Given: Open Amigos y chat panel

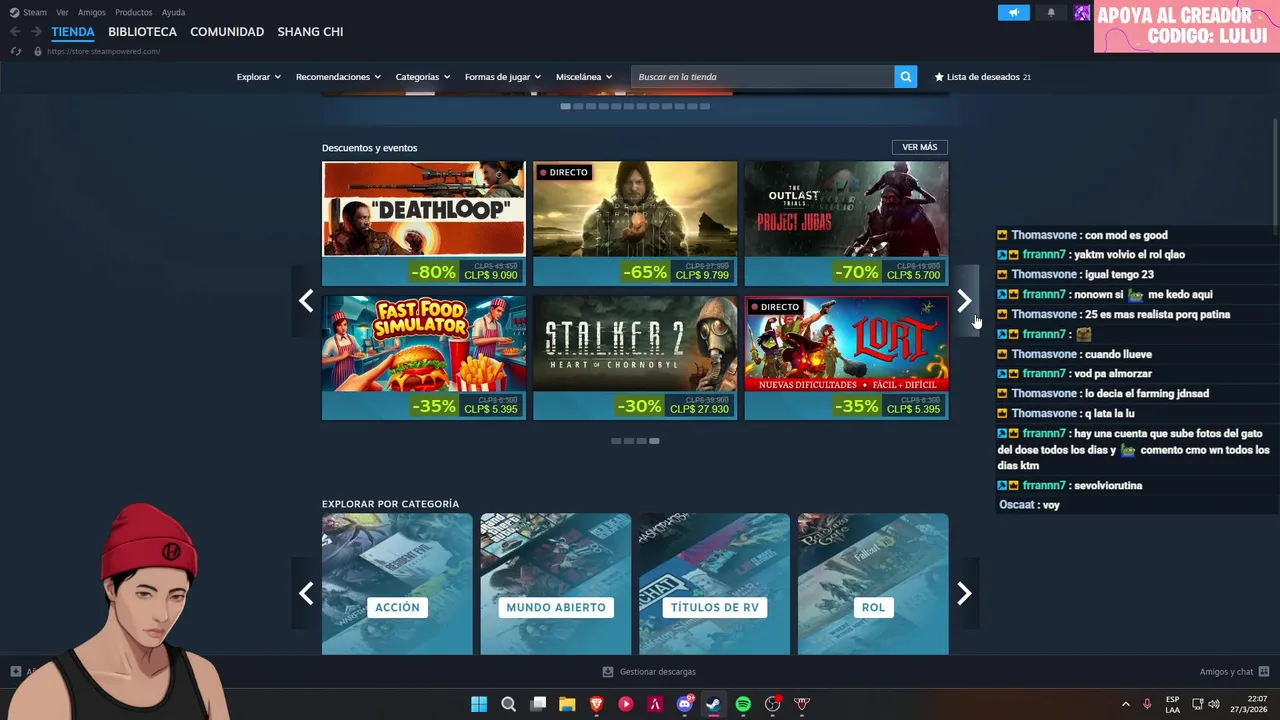Looking at the screenshot, I should coord(1234,672).
